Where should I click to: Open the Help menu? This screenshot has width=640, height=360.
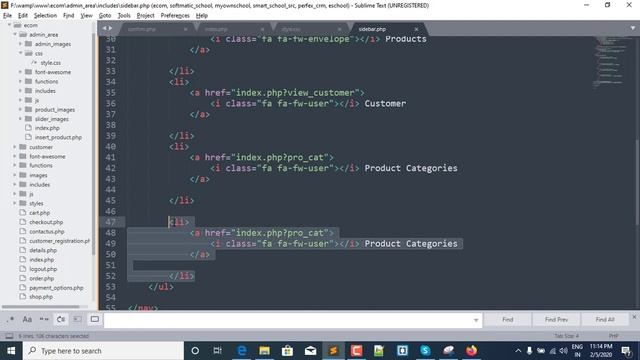click(x=202, y=16)
